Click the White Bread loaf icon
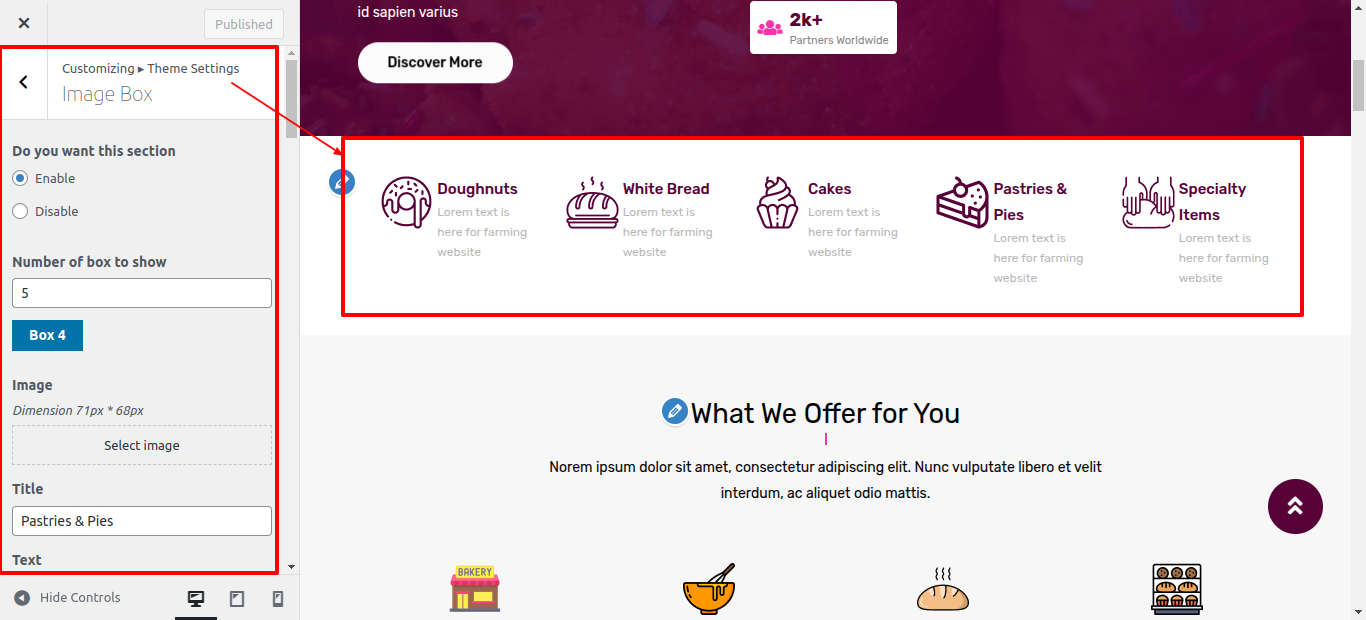Image resolution: width=1366 pixels, height=620 pixels. click(x=592, y=202)
